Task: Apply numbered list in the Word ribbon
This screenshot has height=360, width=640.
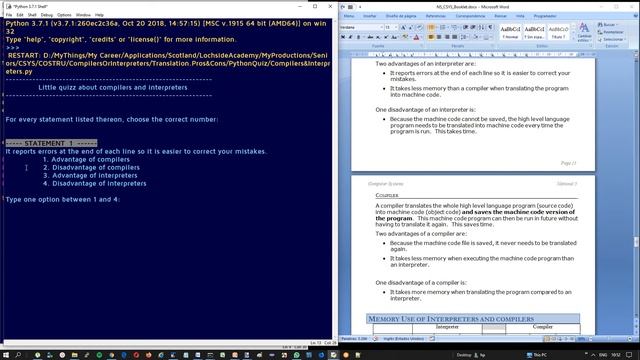Action: (442, 27)
